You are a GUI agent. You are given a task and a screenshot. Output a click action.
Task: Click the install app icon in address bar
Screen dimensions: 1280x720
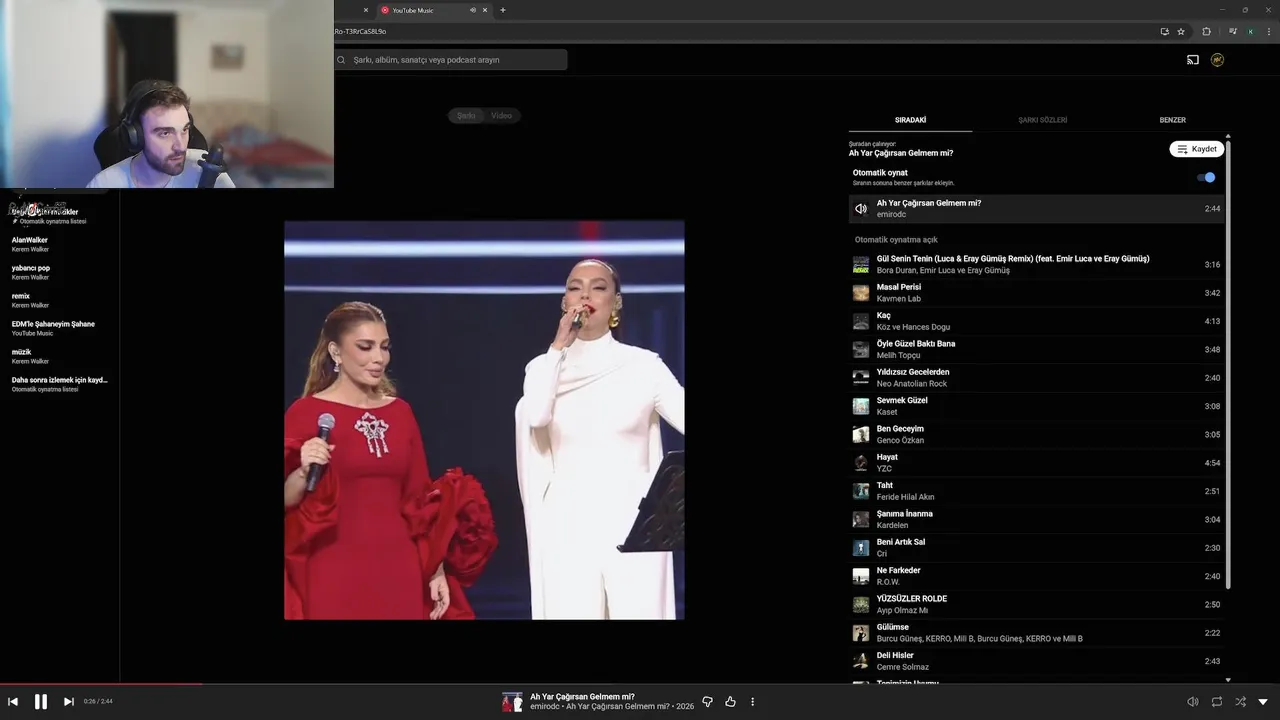click(x=1164, y=31)
